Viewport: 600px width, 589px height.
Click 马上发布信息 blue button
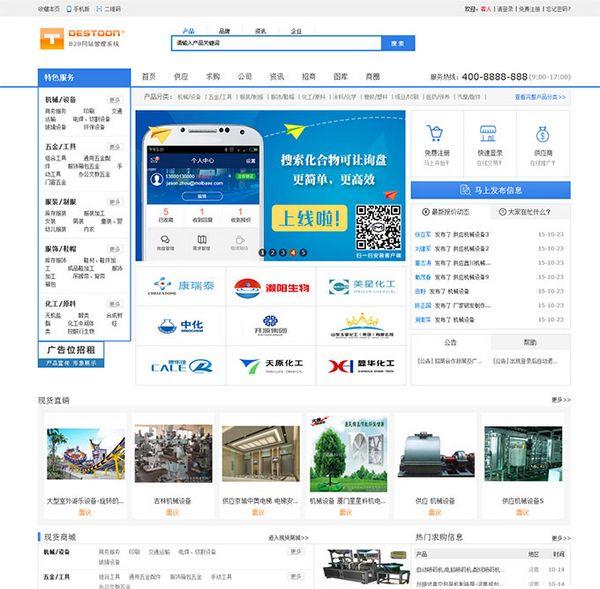tap(491, 190)
